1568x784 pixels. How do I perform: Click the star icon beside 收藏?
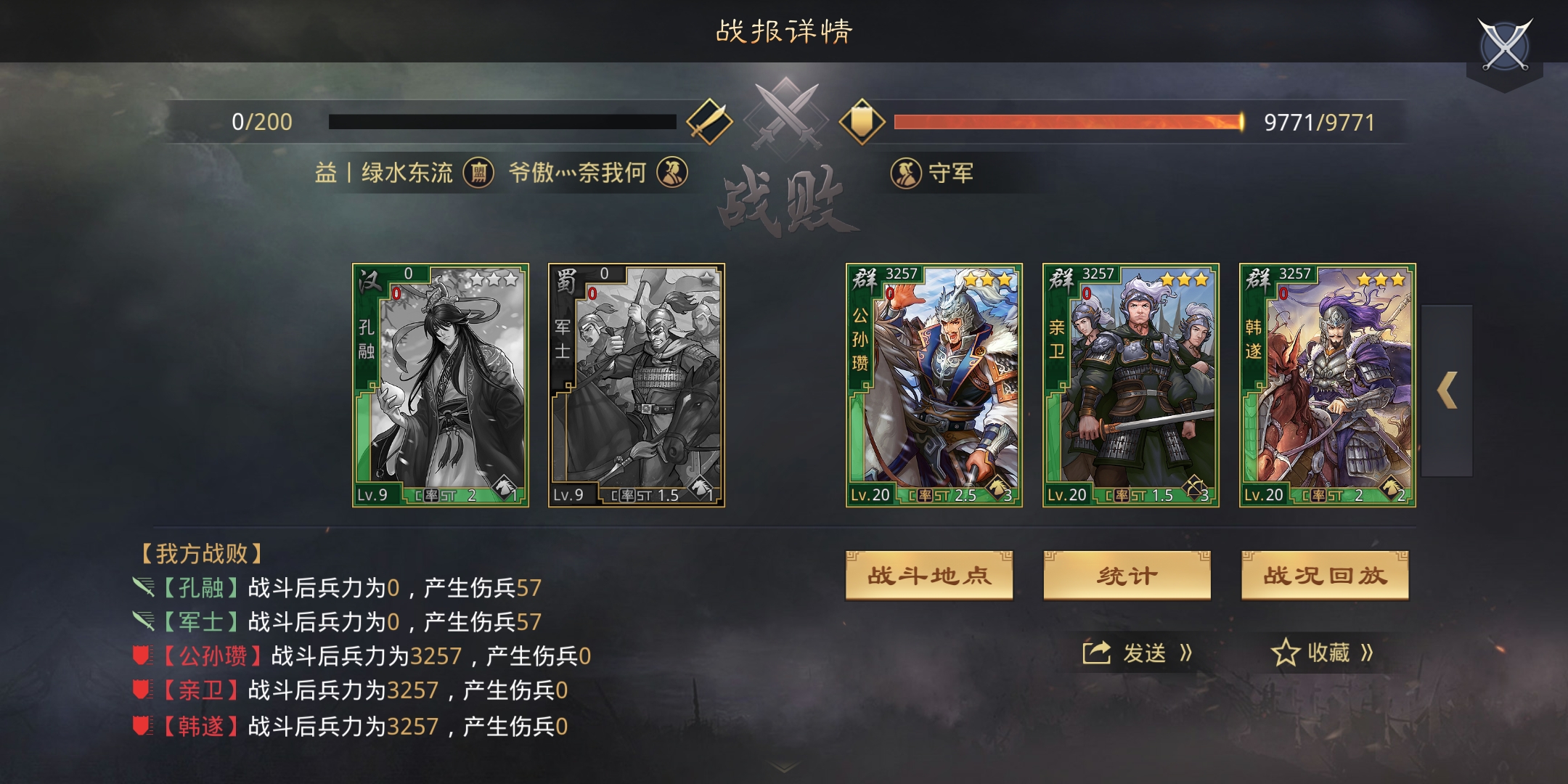click(1286, 653)
